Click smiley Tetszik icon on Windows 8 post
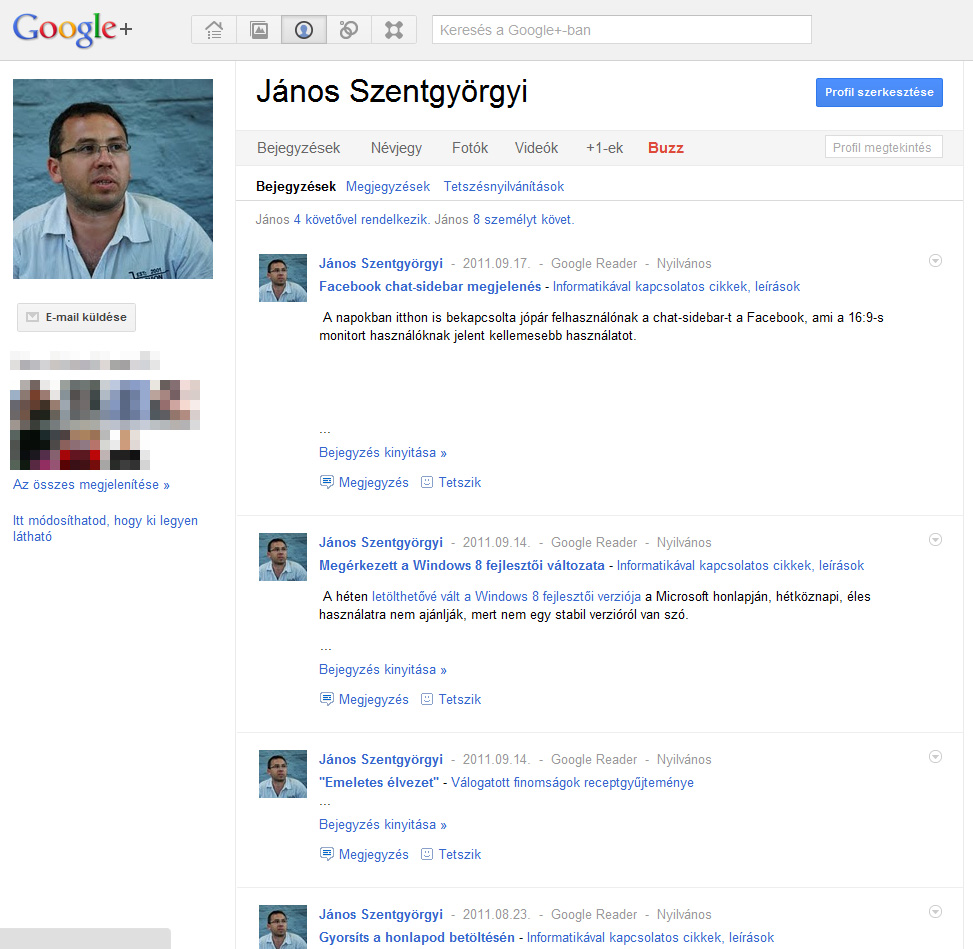This screenshot has width=973, height=949. click(x=427, y=699)
